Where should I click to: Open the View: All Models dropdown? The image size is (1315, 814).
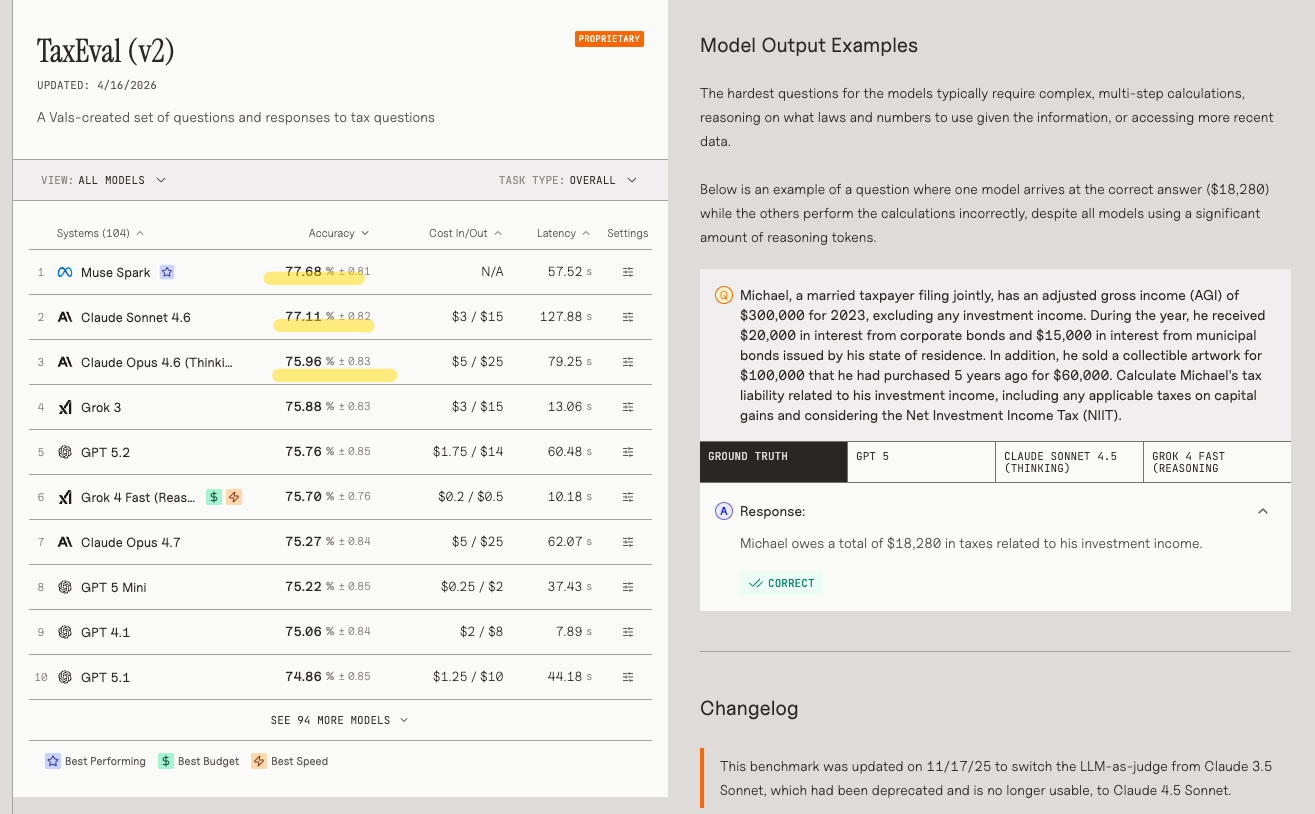click(103, 180)
